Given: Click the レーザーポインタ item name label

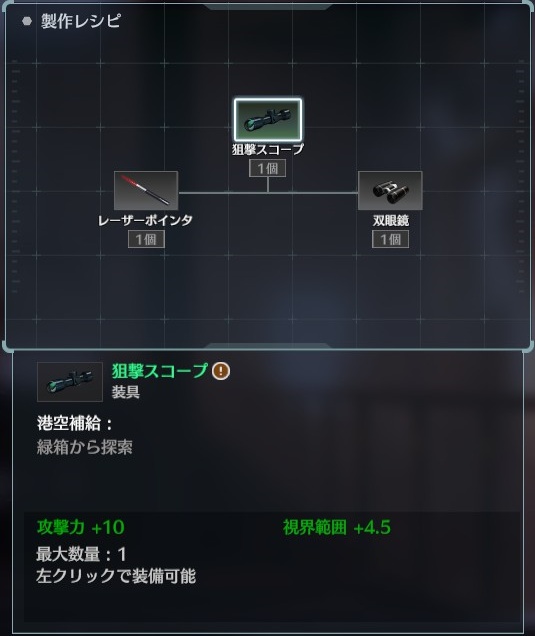Looking at the screenshot, I should coord(146,220).
